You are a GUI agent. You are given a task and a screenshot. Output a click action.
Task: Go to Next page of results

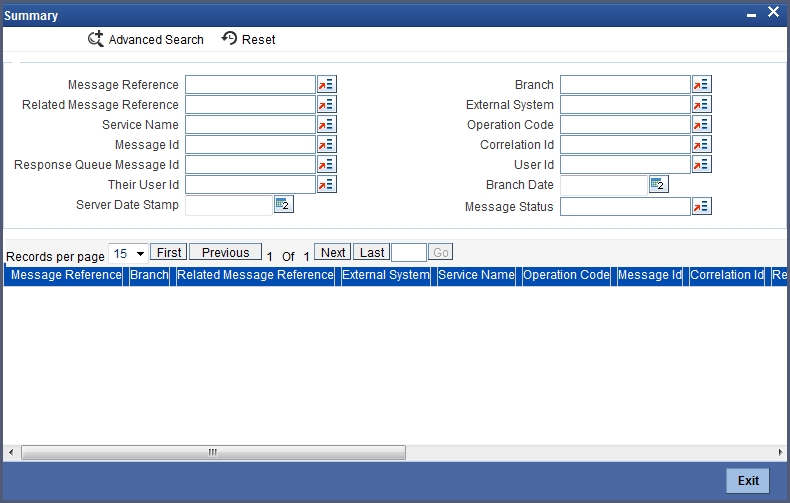(x=333, y=252)
